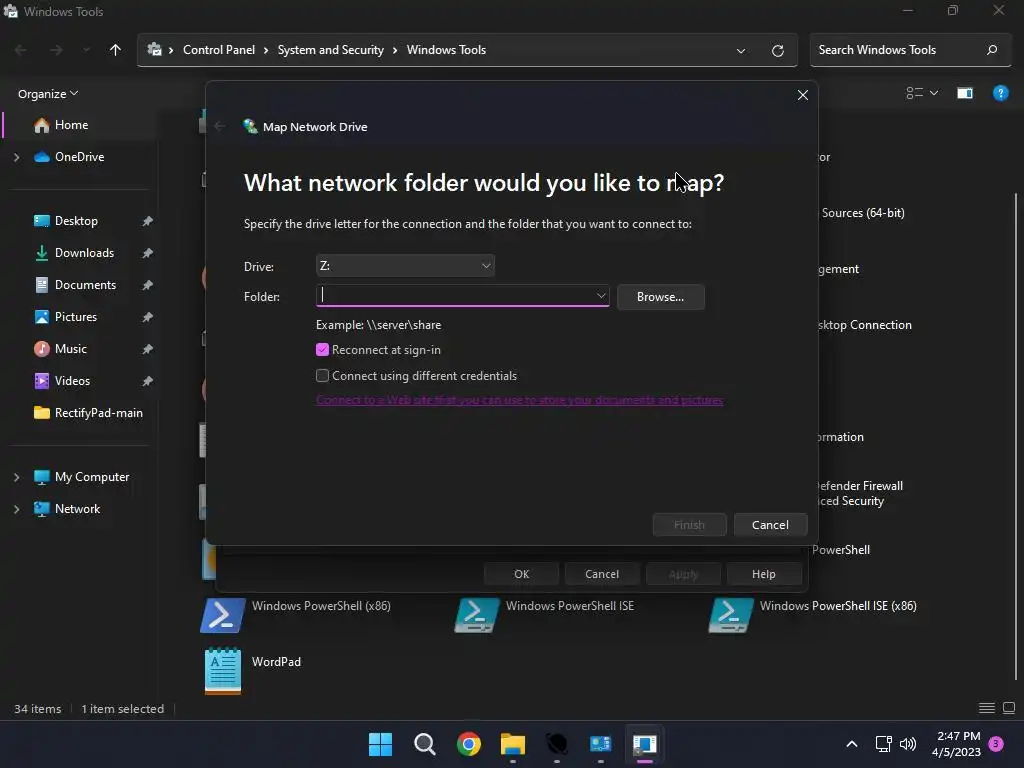
Task: Uncheck Reconnect at sign-in
Action: 322,350
